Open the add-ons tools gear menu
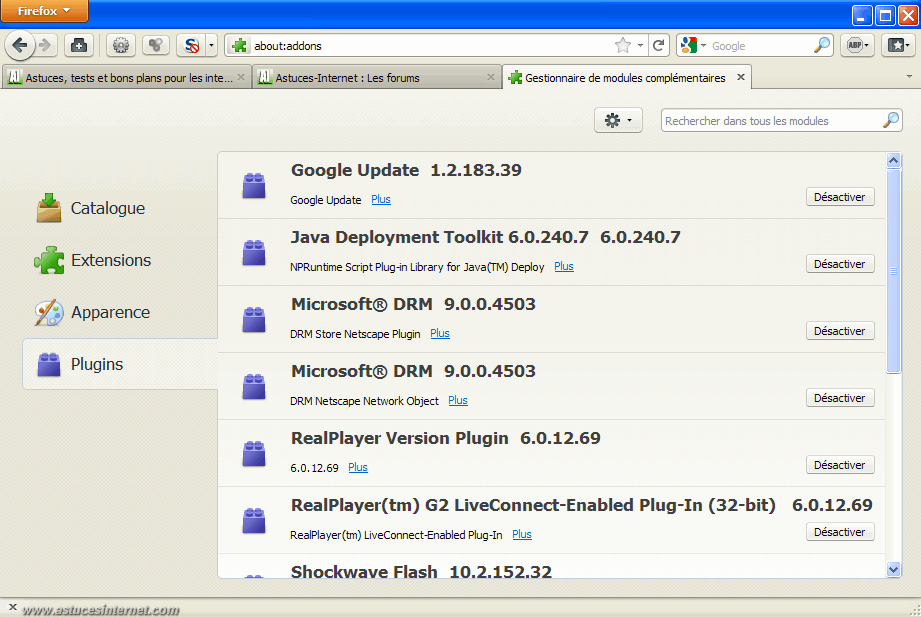The height and width of the screenshot is (617, 921). coord(618,120)
